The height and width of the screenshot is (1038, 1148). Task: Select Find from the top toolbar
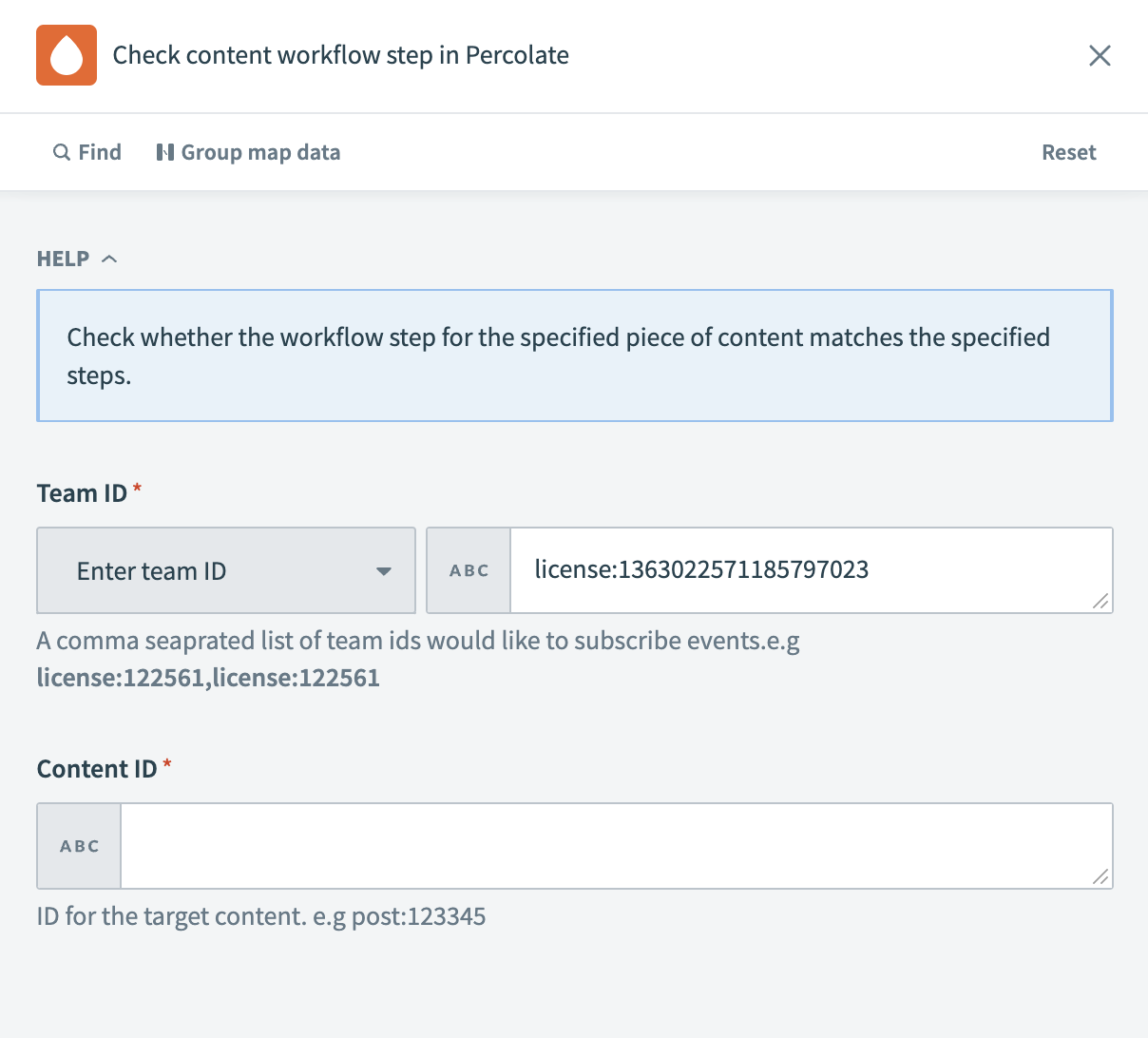(87, 152)
